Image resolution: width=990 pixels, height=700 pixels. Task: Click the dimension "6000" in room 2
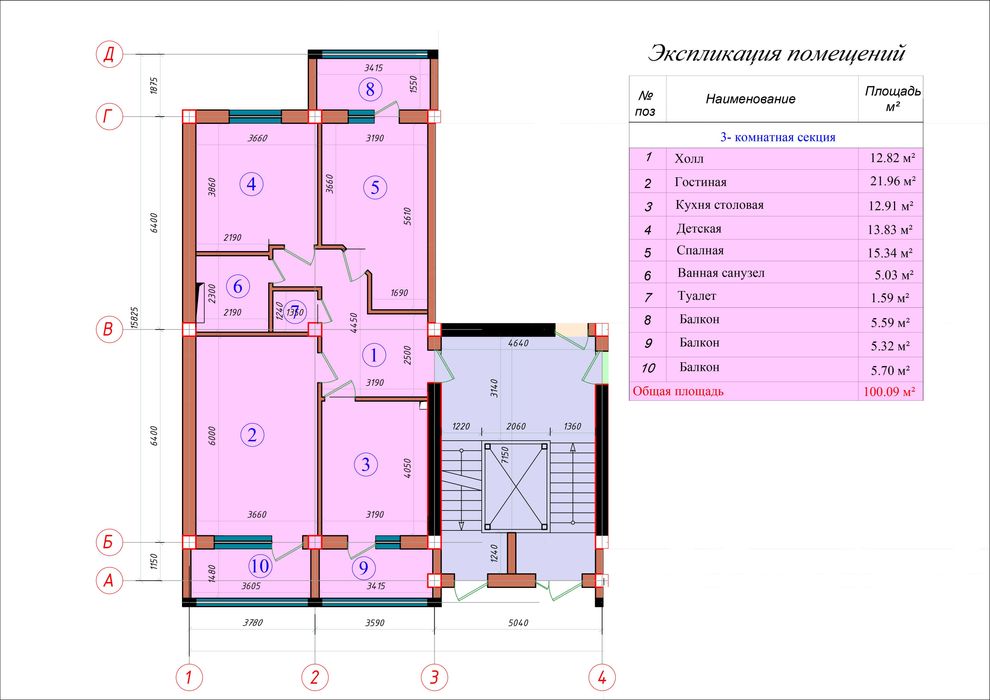coord(212,436)
